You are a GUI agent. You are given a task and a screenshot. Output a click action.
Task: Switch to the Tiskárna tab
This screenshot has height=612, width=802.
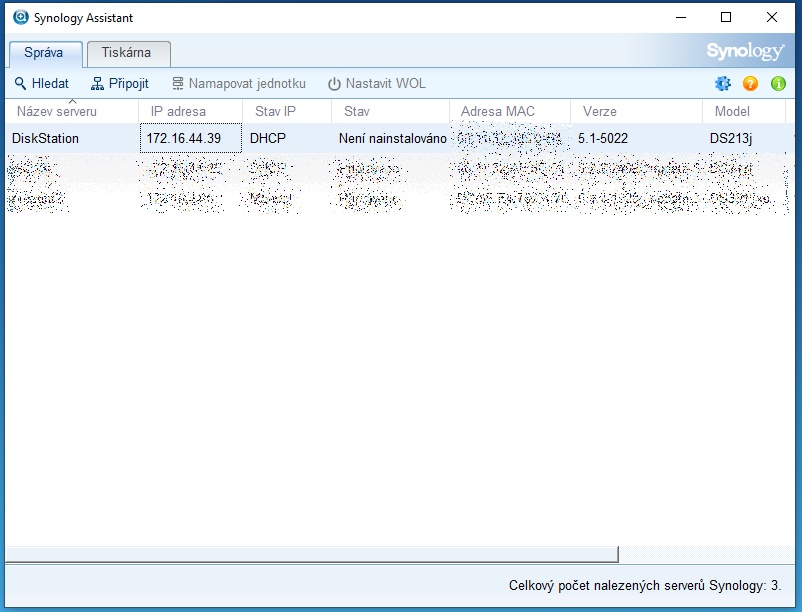tap(127, 53)
